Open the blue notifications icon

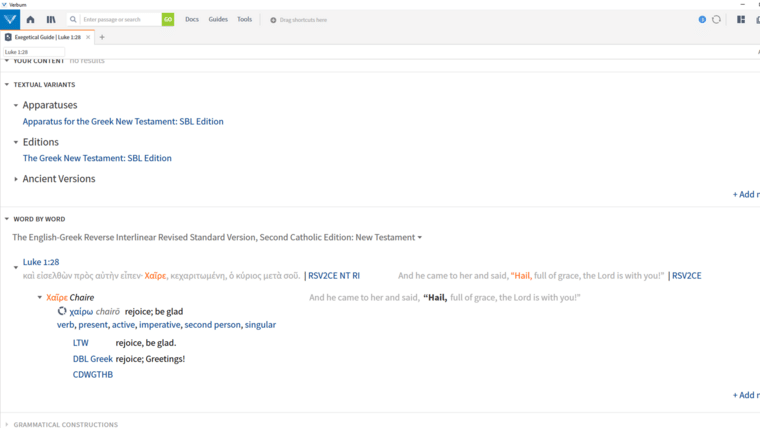pos(702,20)
